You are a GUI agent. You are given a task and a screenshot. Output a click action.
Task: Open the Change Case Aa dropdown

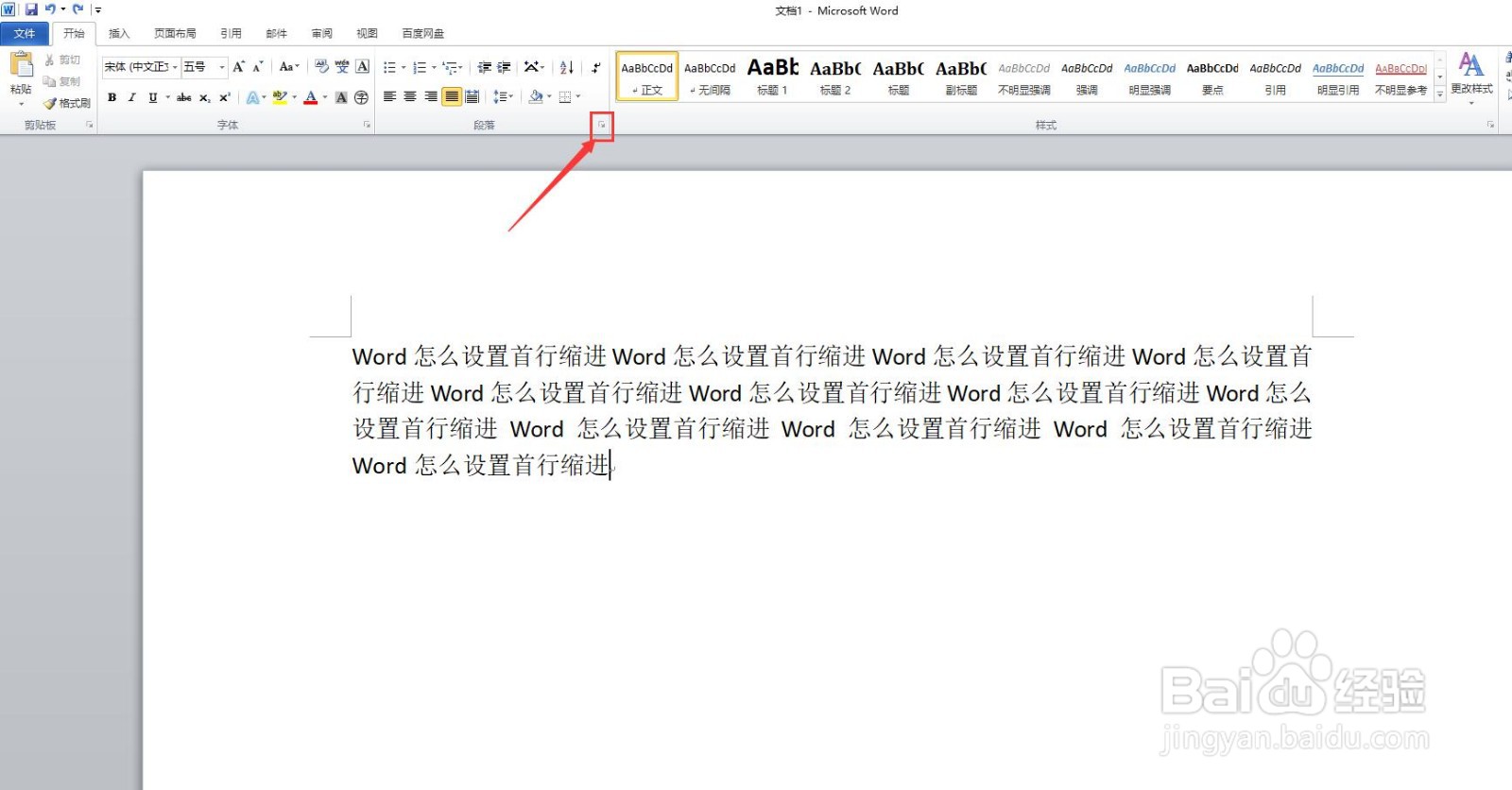tap(288, 67)
